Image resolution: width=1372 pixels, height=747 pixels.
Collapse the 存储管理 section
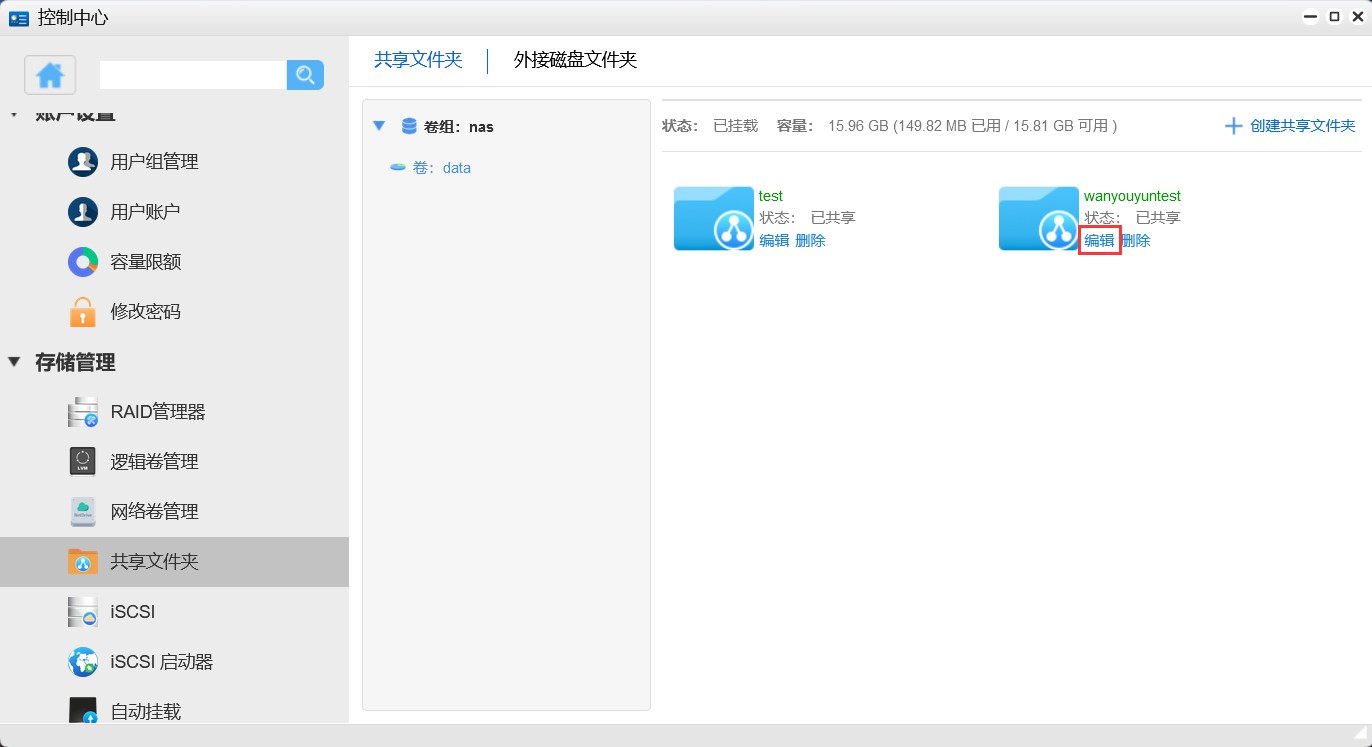pyautogui.click(x=14, y=362)
